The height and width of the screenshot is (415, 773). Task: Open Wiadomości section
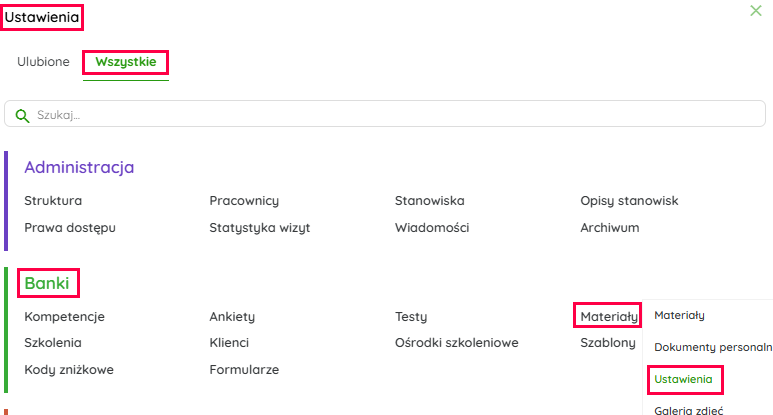(x=432, y=227)
